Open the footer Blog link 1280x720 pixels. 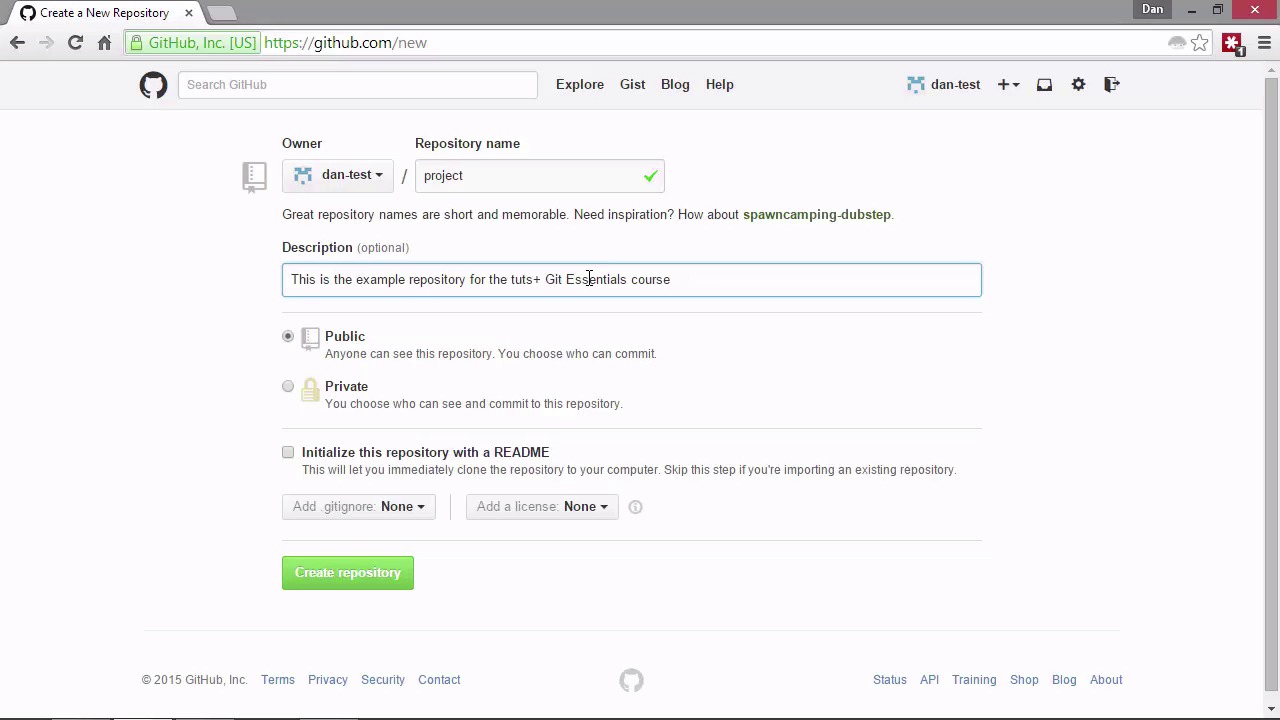pyautogui.click(x=1064, y=680)
